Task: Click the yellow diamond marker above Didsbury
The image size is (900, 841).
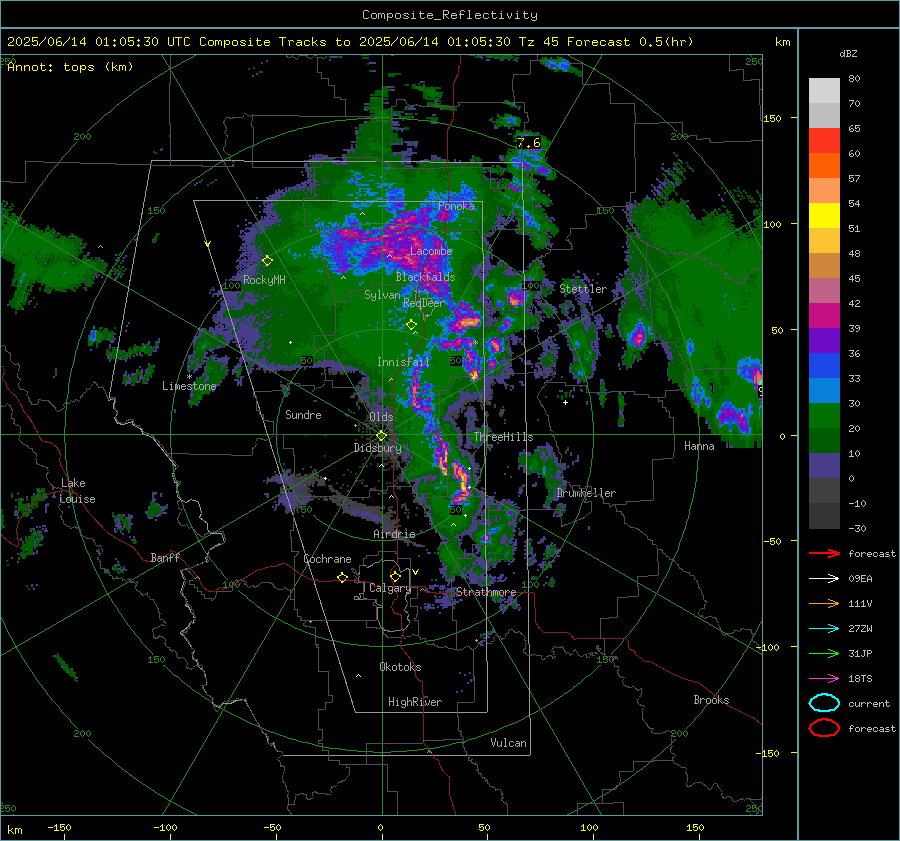Action: (381, 436)
